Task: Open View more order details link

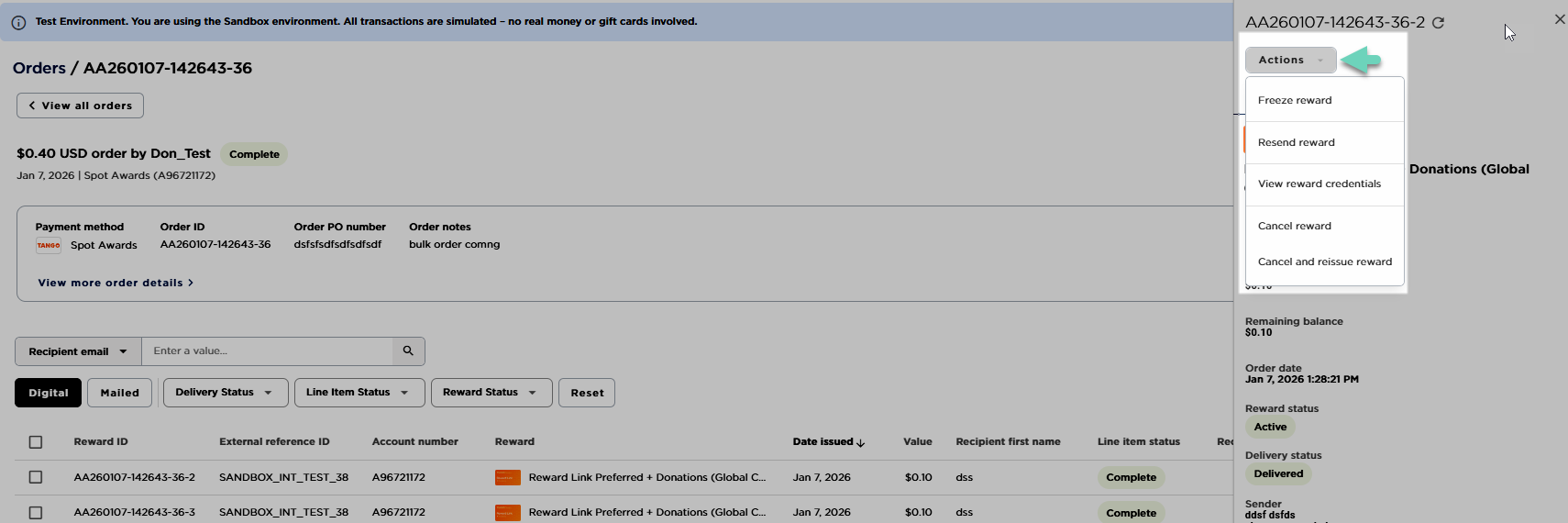Action: tap(116, 283)
